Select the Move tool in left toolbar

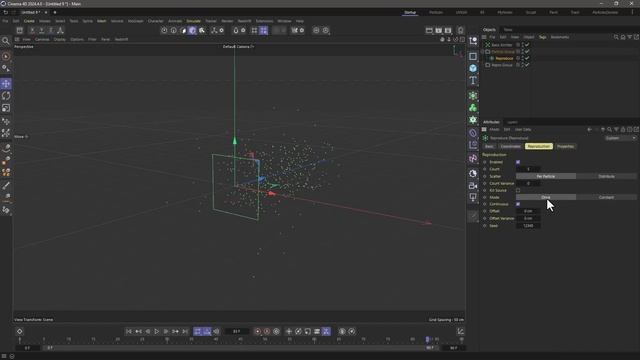click(6, 84)
